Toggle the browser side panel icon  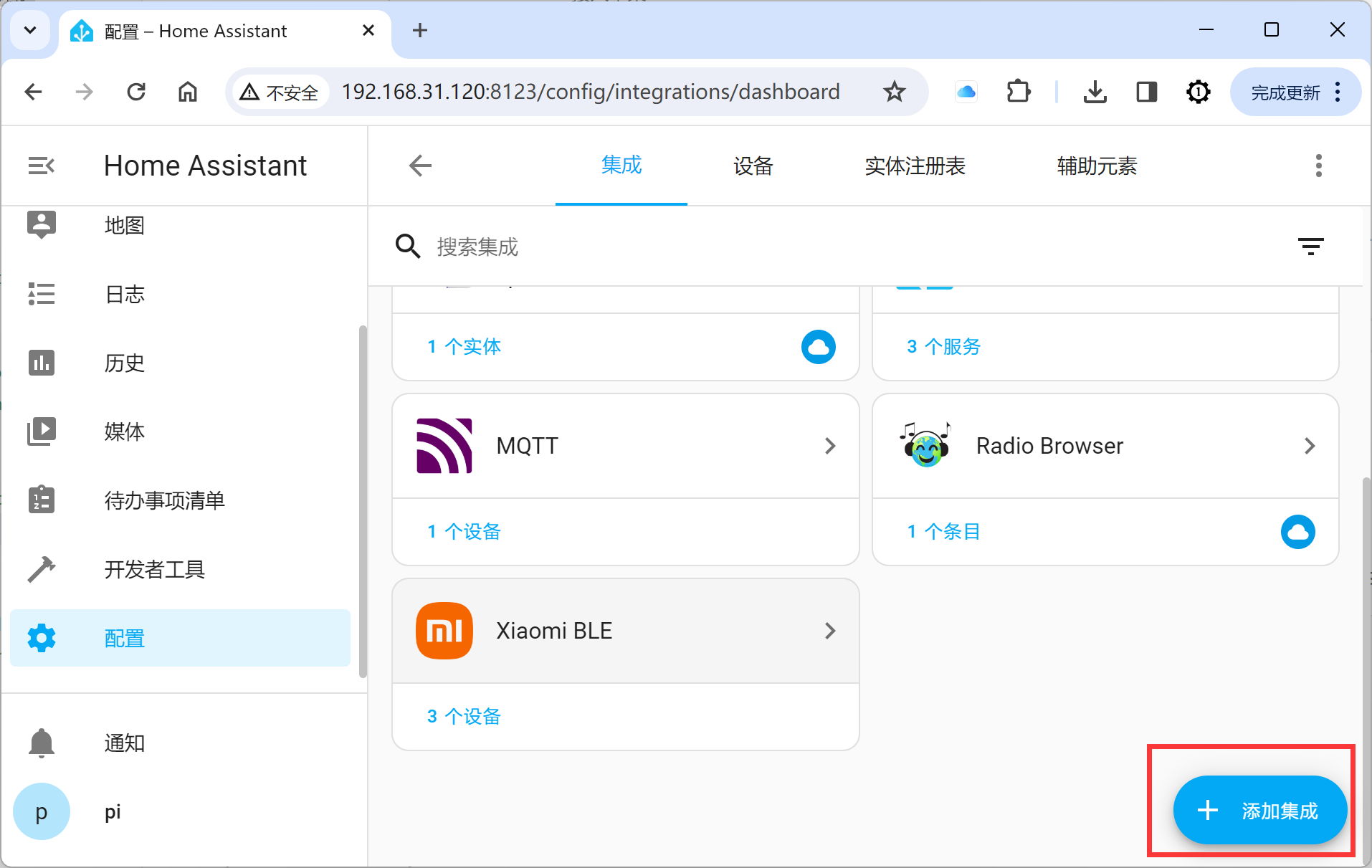click(x=1147, y=92)
